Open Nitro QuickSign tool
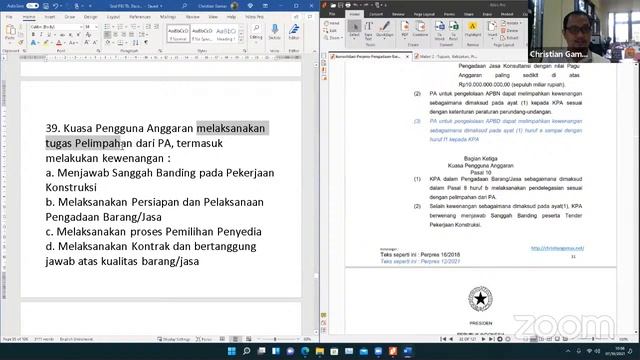Image resolution: width=640 pixels, height=360 pixels. click(384, 29)
